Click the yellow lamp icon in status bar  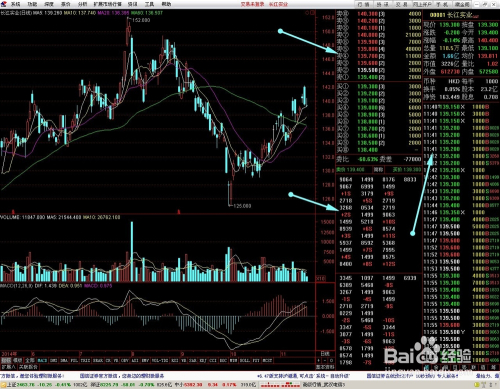(x=3, y=385)
